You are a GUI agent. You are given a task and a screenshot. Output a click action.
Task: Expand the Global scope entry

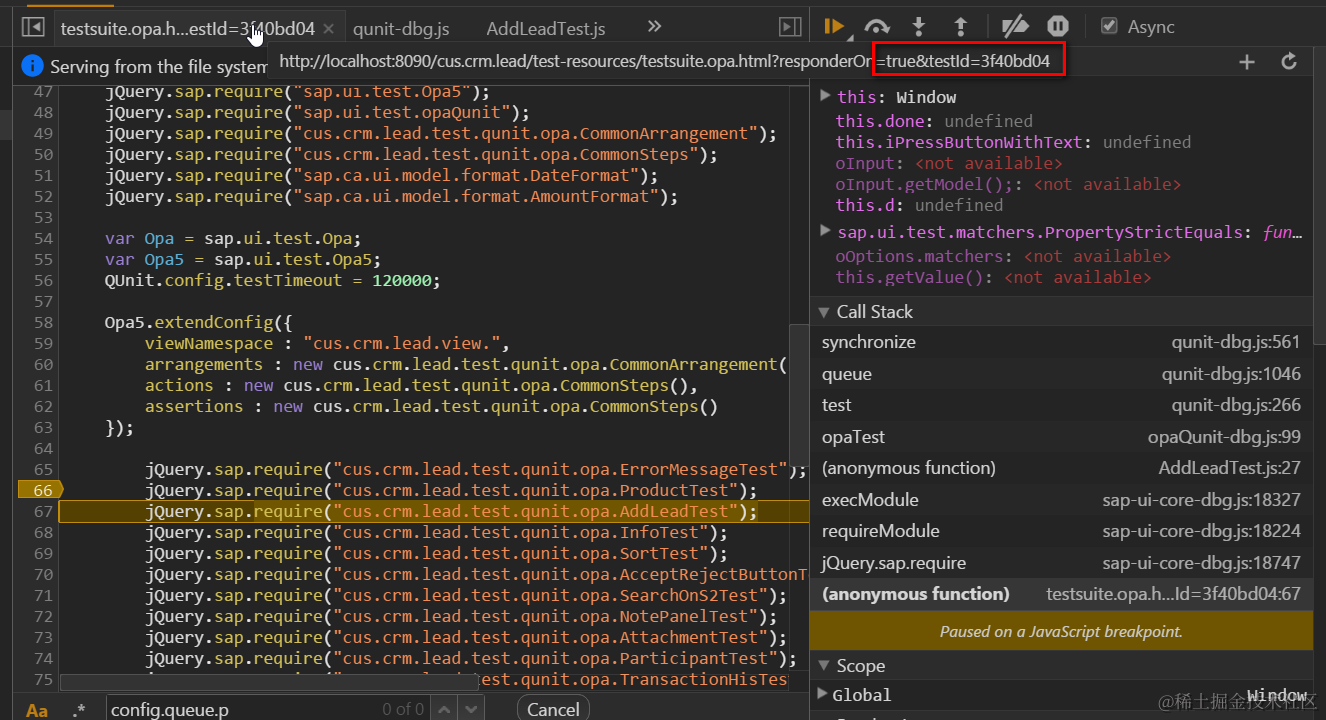pyautogui.click(x=823, y=694)
